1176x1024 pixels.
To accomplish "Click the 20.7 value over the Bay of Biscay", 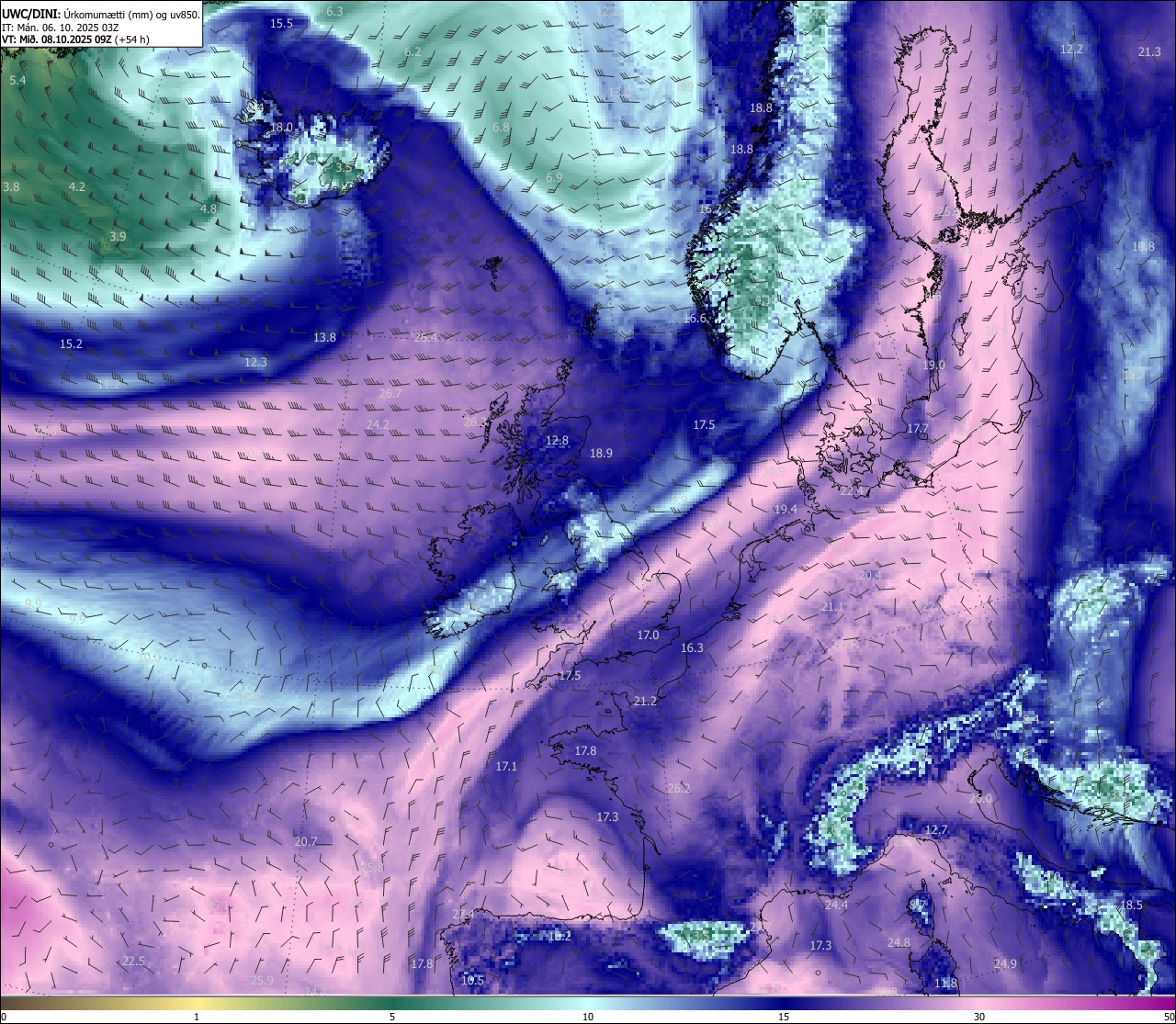I will [306, 841].
